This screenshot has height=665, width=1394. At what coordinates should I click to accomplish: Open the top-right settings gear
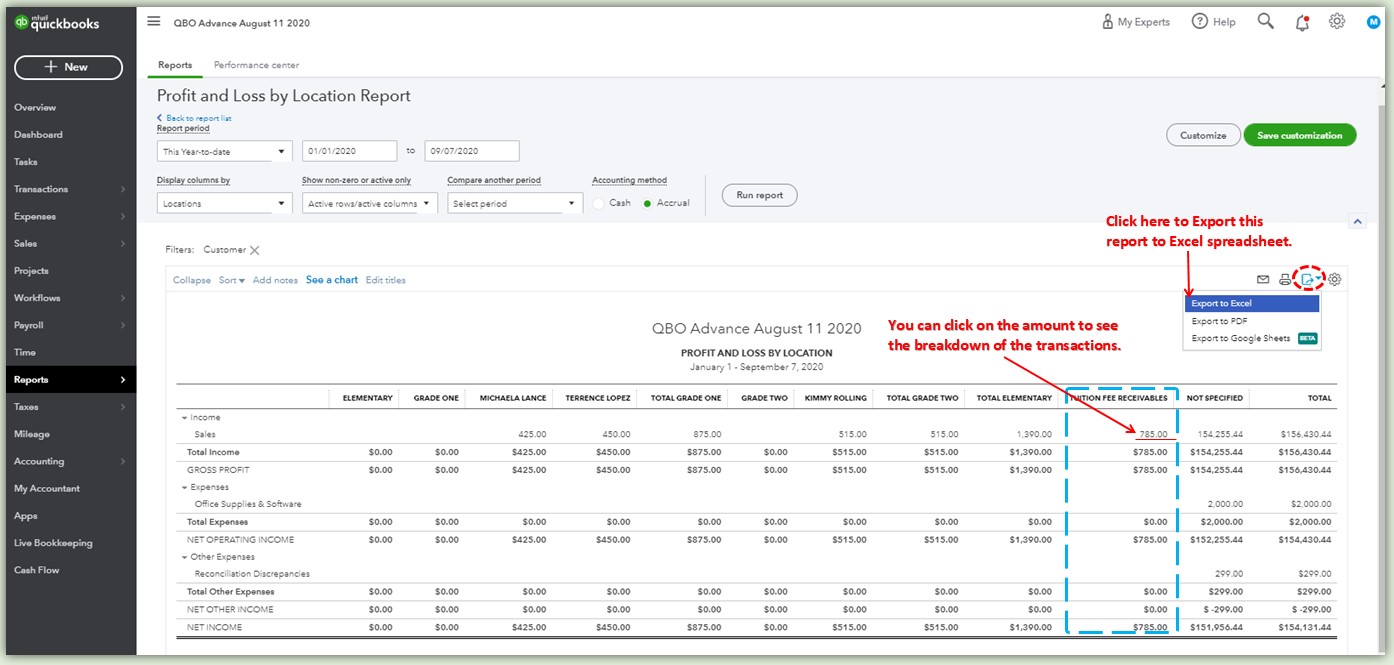(1336, 21)
